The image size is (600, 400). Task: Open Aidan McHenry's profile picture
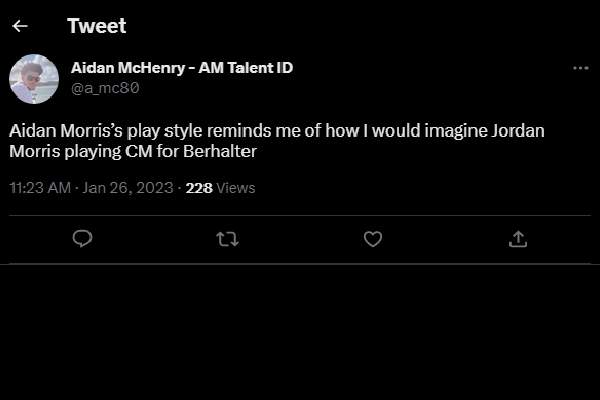[x=34, y=78]
